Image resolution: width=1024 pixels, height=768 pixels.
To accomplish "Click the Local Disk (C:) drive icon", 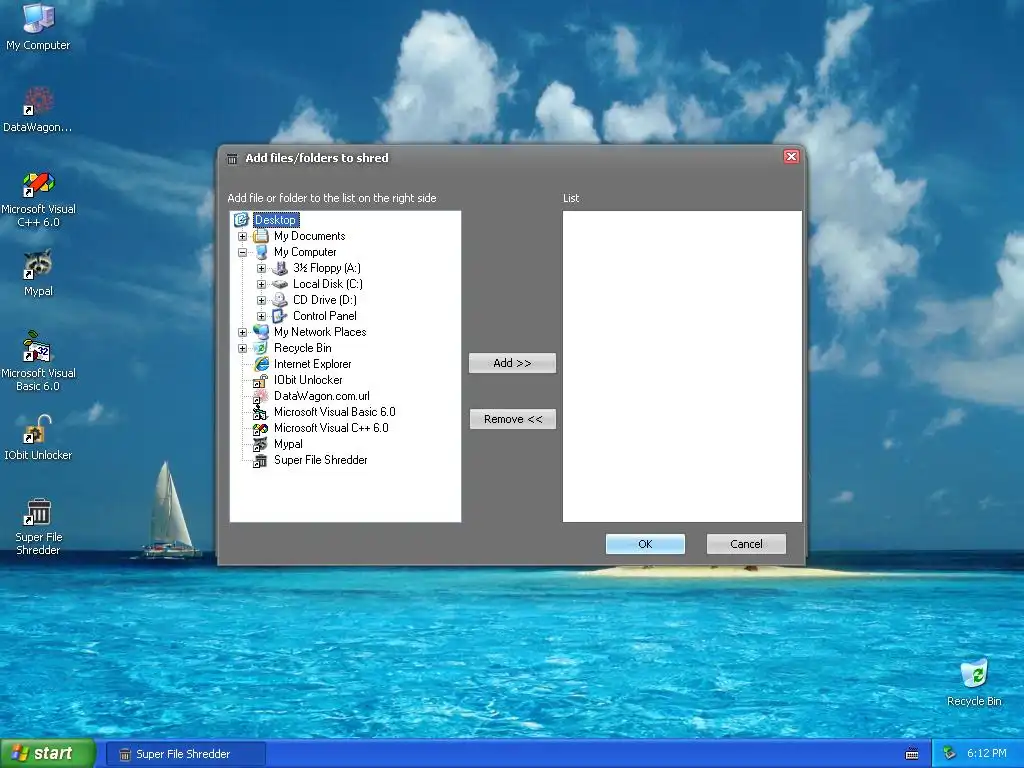I will coord(280,284).
